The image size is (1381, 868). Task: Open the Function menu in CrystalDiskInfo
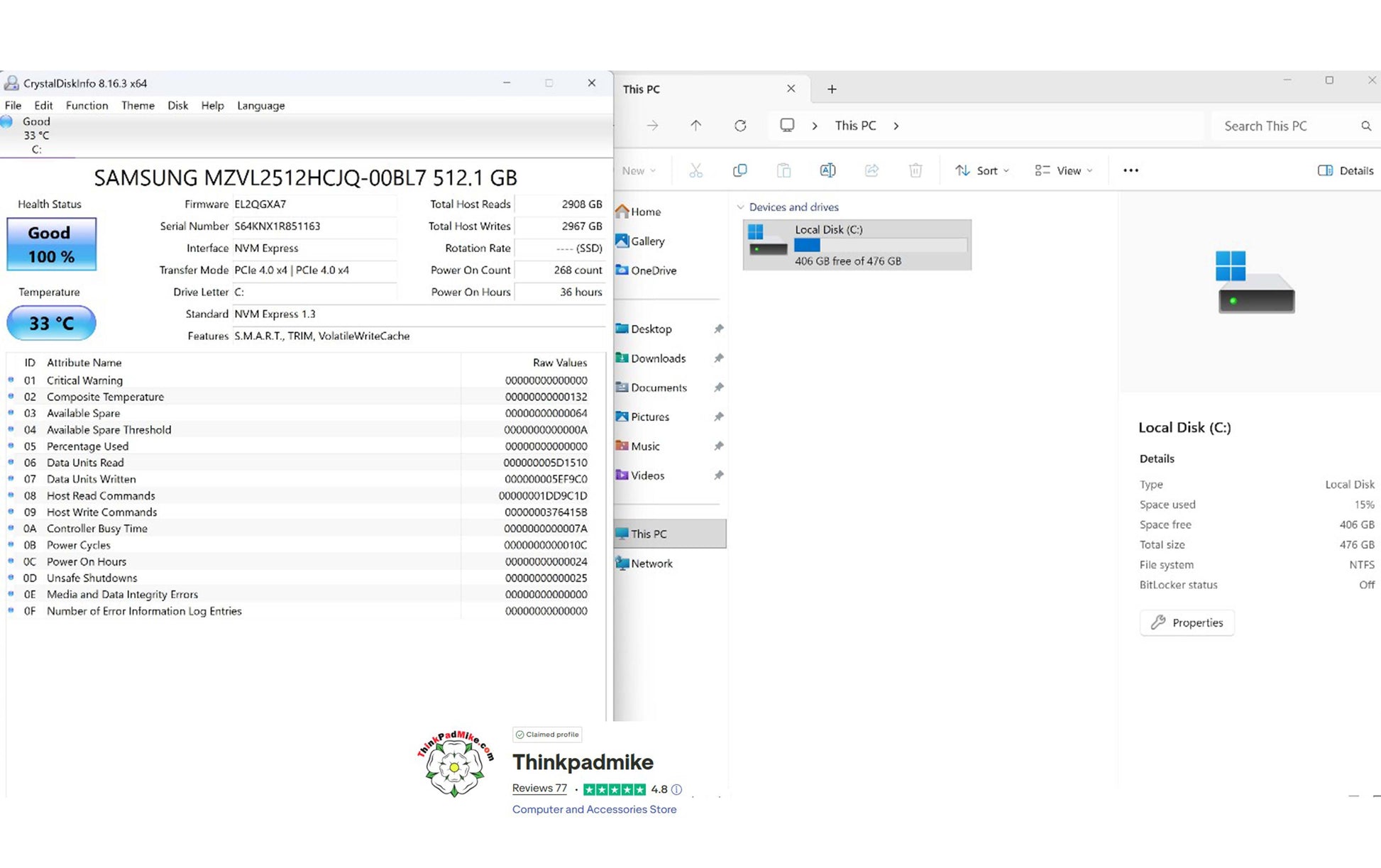pyautogui.click(x=87, y=105)
